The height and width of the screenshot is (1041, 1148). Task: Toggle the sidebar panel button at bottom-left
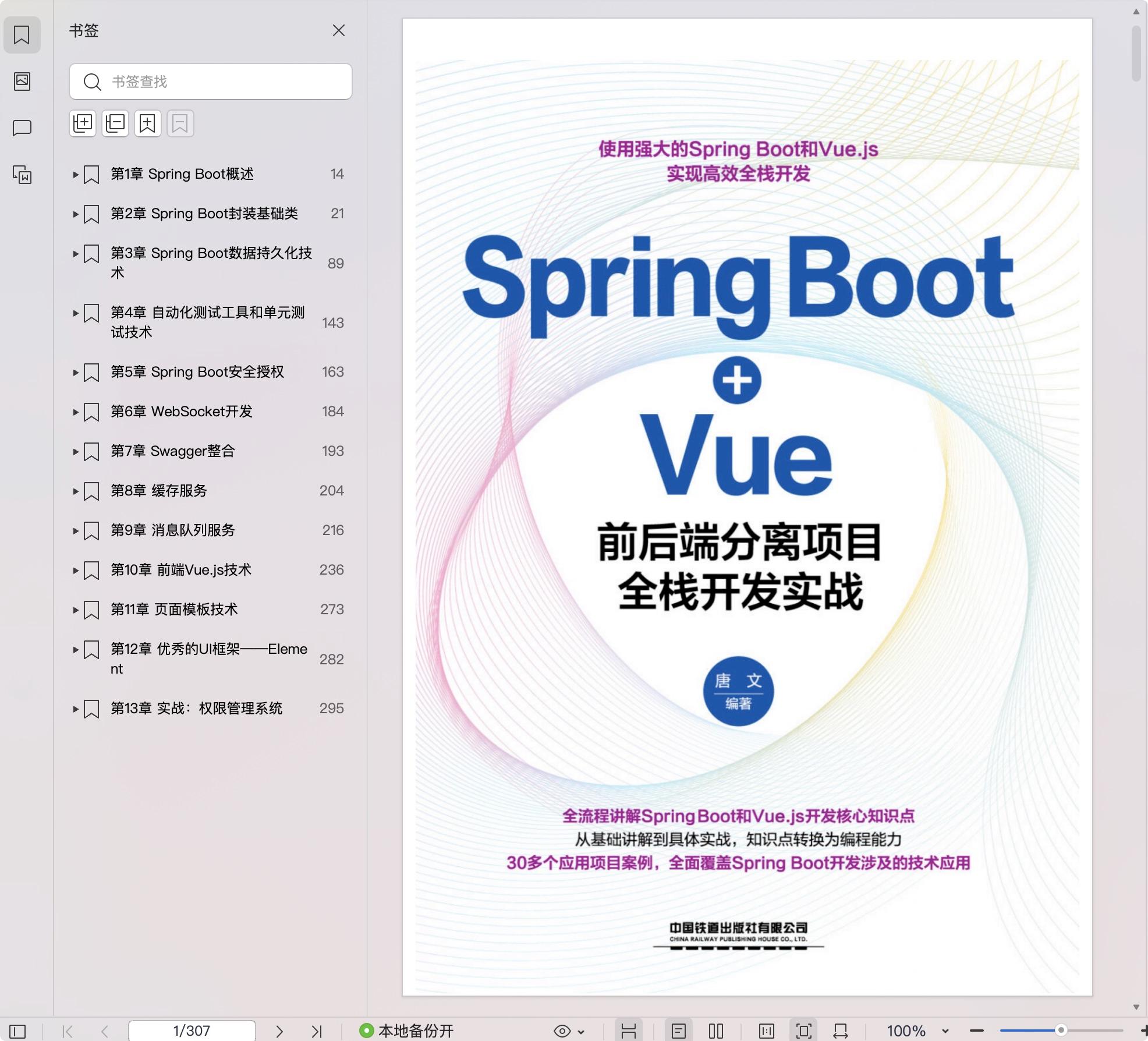17,1031
